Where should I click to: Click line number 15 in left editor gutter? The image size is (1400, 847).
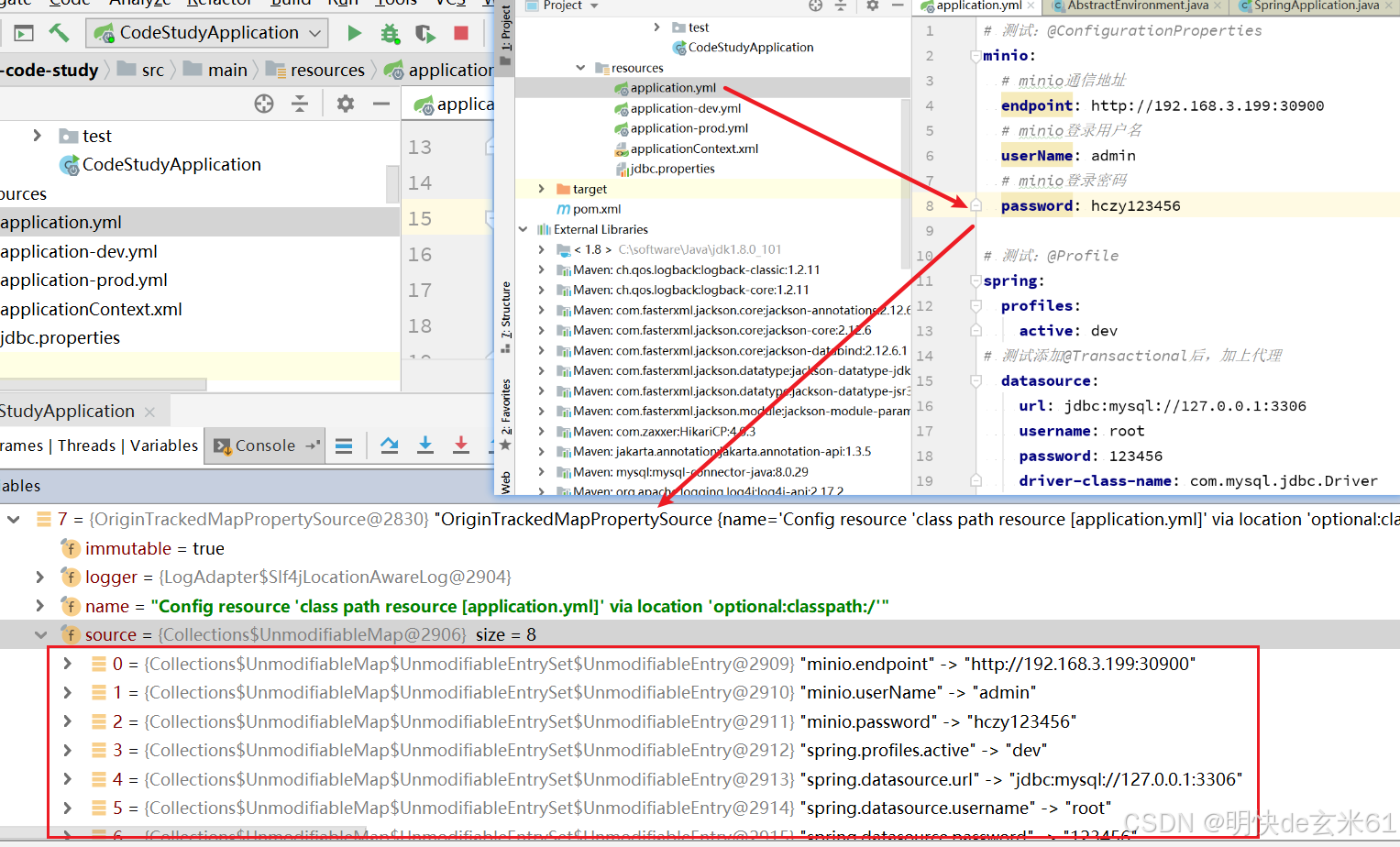coord(420,219)
